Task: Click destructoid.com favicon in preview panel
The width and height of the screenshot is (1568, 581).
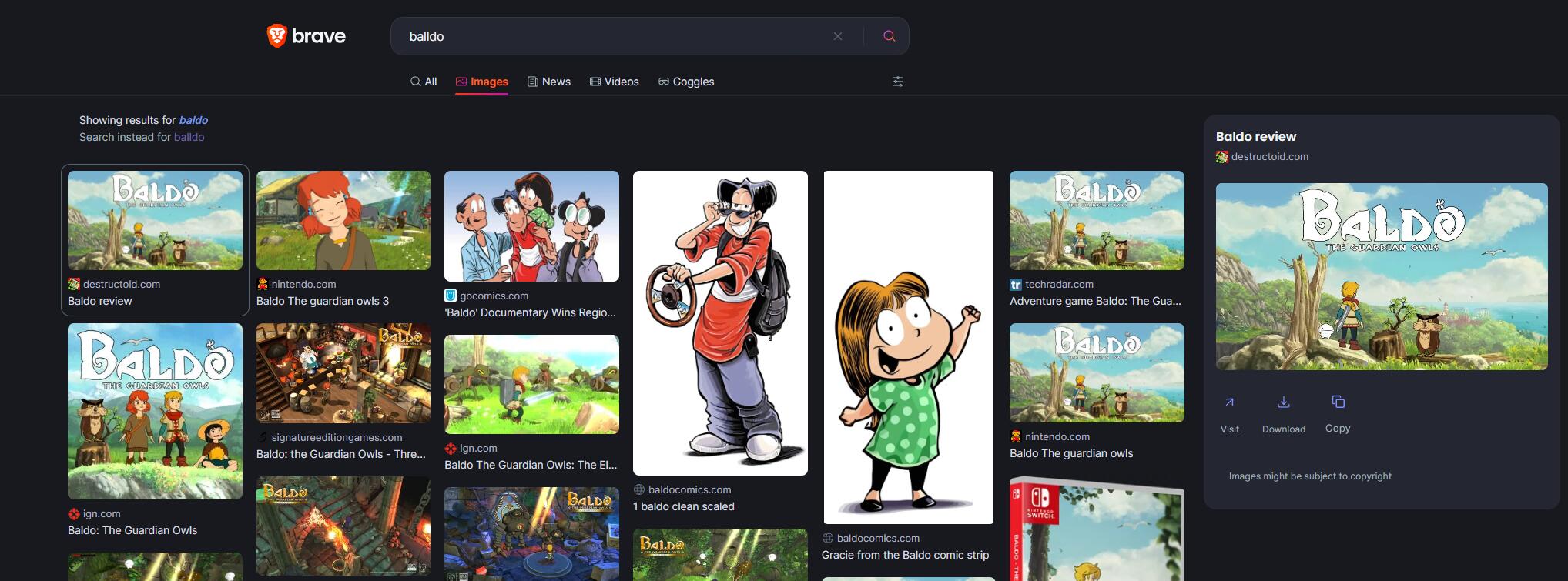Action: pyautogui.click(x=1222, y=157)
